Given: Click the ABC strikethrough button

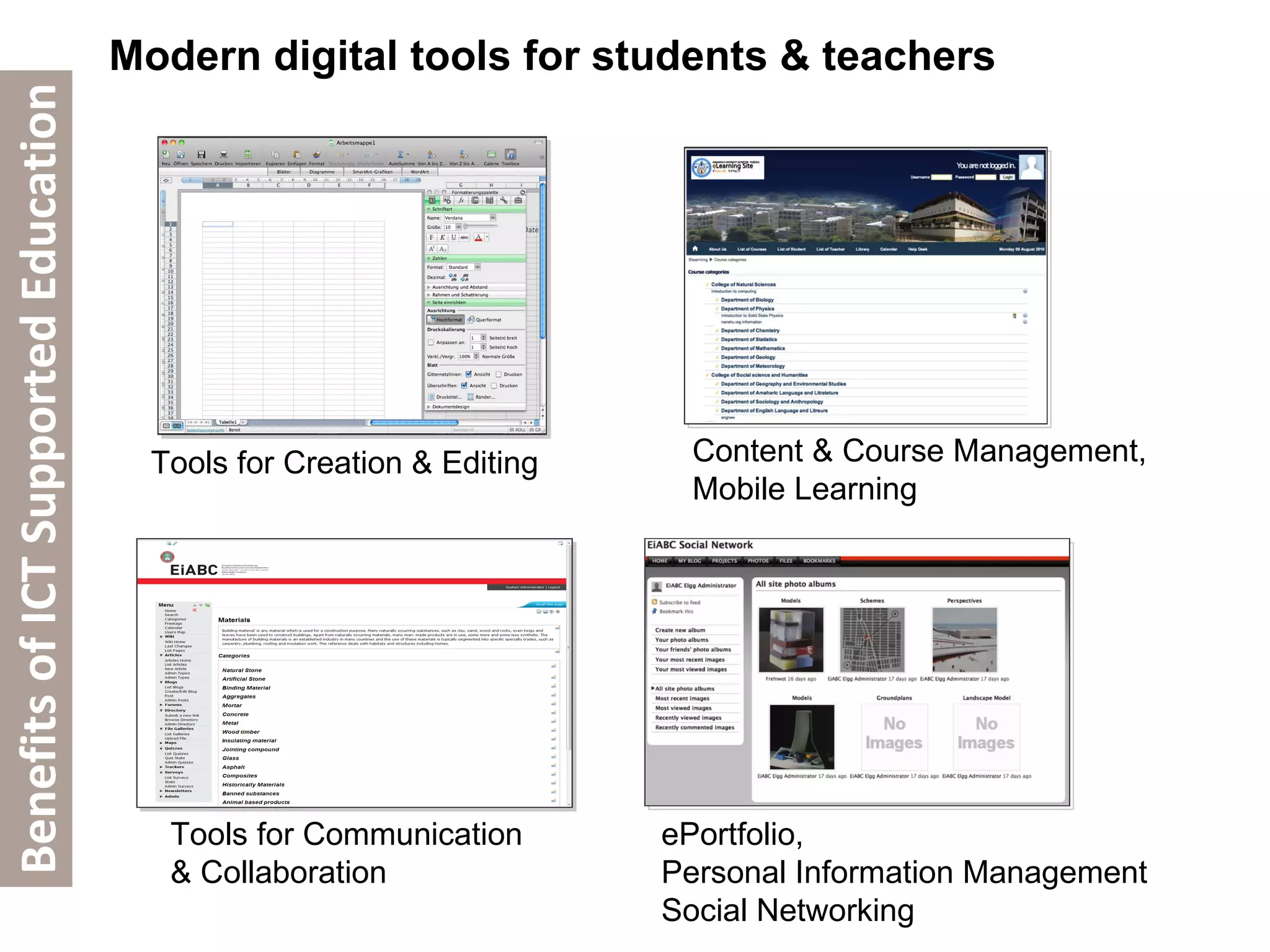Looking at the screenshot, I should (464, 237).
